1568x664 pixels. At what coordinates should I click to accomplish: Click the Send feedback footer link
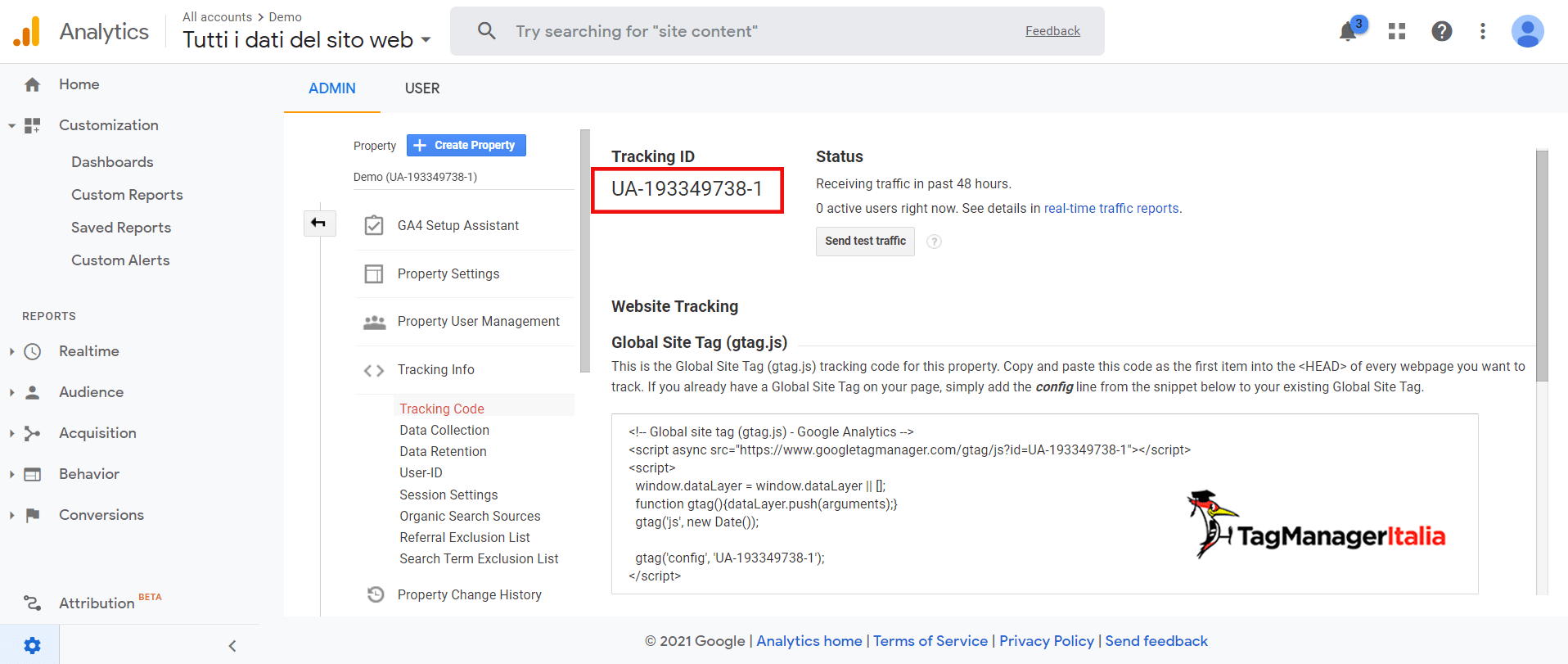pyautogui.click(x=1156, y=641)
